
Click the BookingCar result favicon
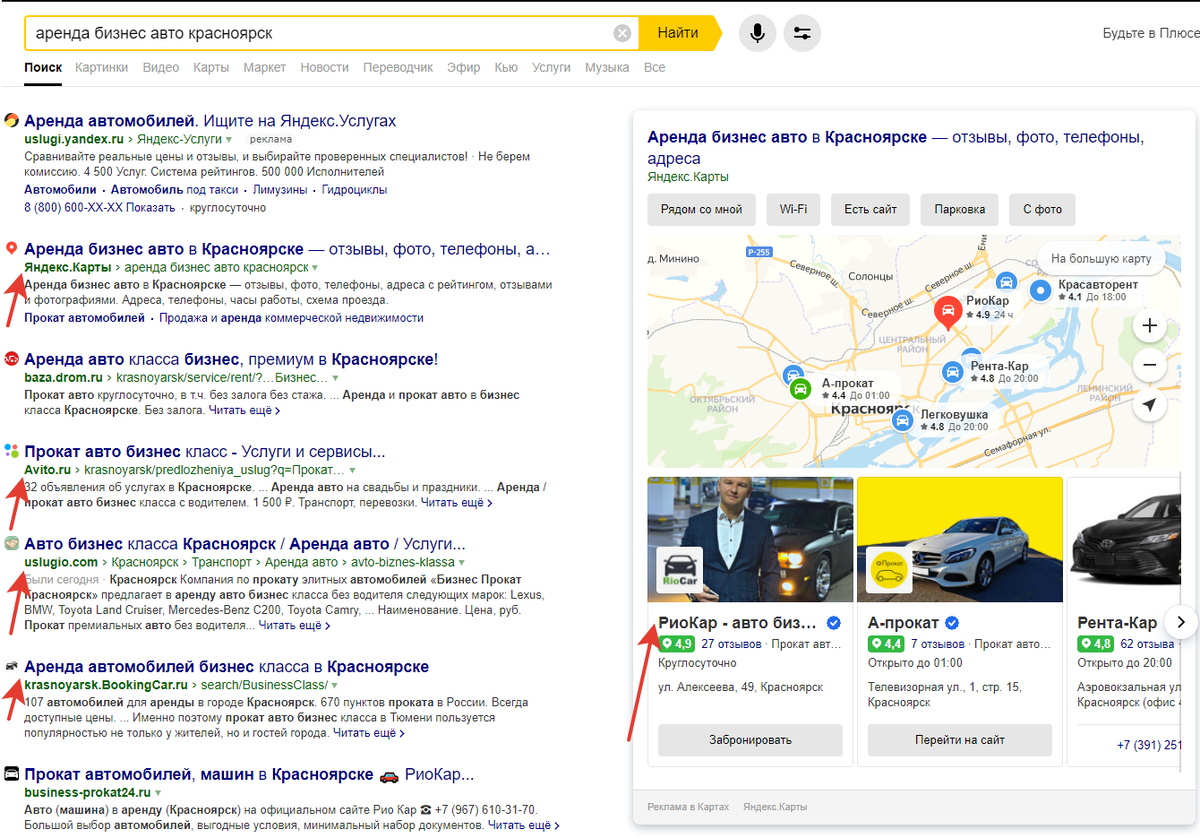pos(11,666)
